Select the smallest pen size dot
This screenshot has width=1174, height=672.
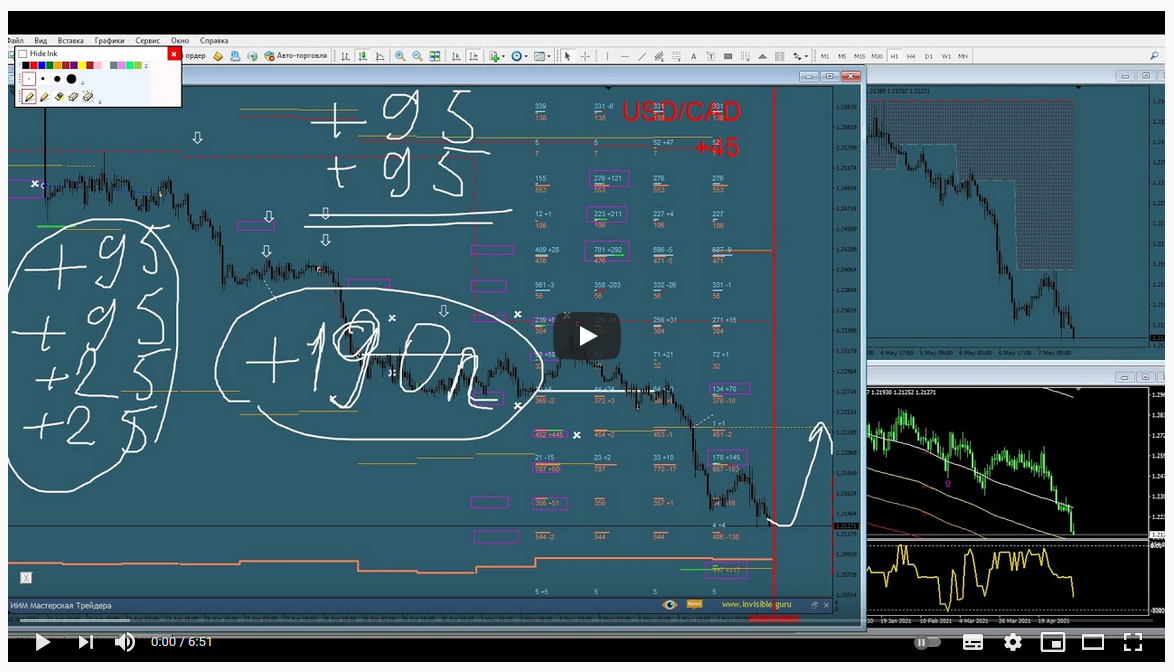coord(28,79)
